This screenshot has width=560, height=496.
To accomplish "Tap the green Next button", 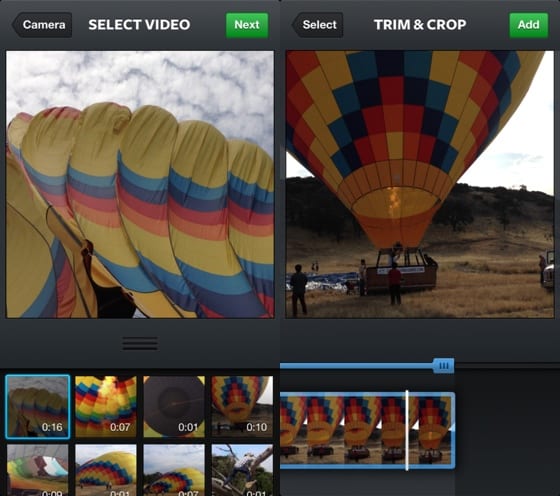I will (x=247, y=25).
